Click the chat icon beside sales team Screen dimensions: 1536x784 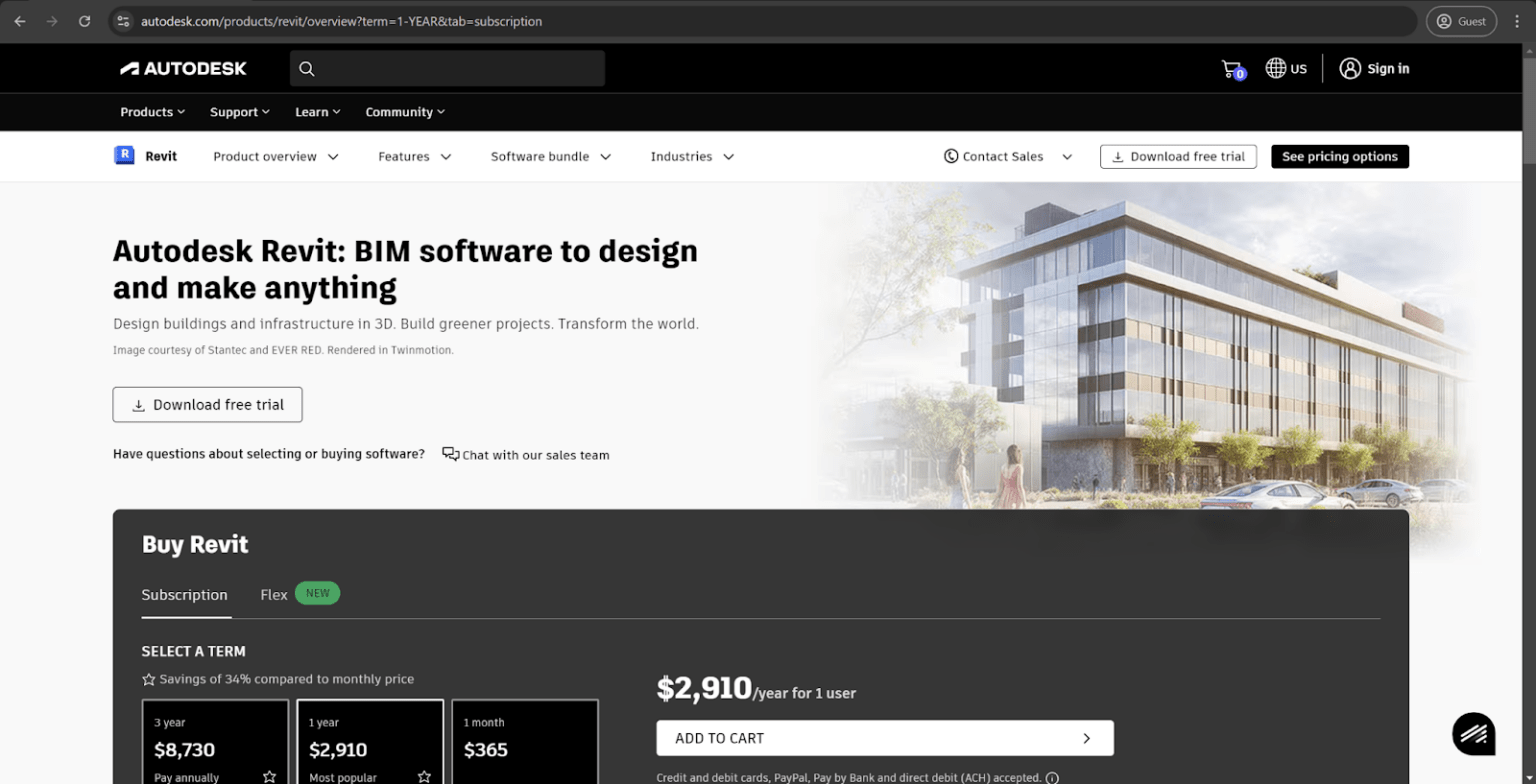tap(451, 454)
